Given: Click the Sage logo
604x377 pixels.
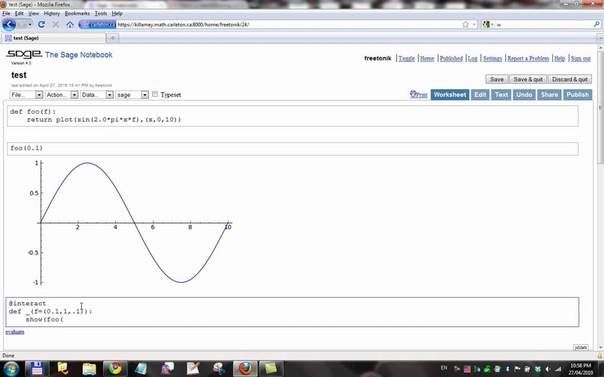Looking at the screenshot, I should [24, 54].
